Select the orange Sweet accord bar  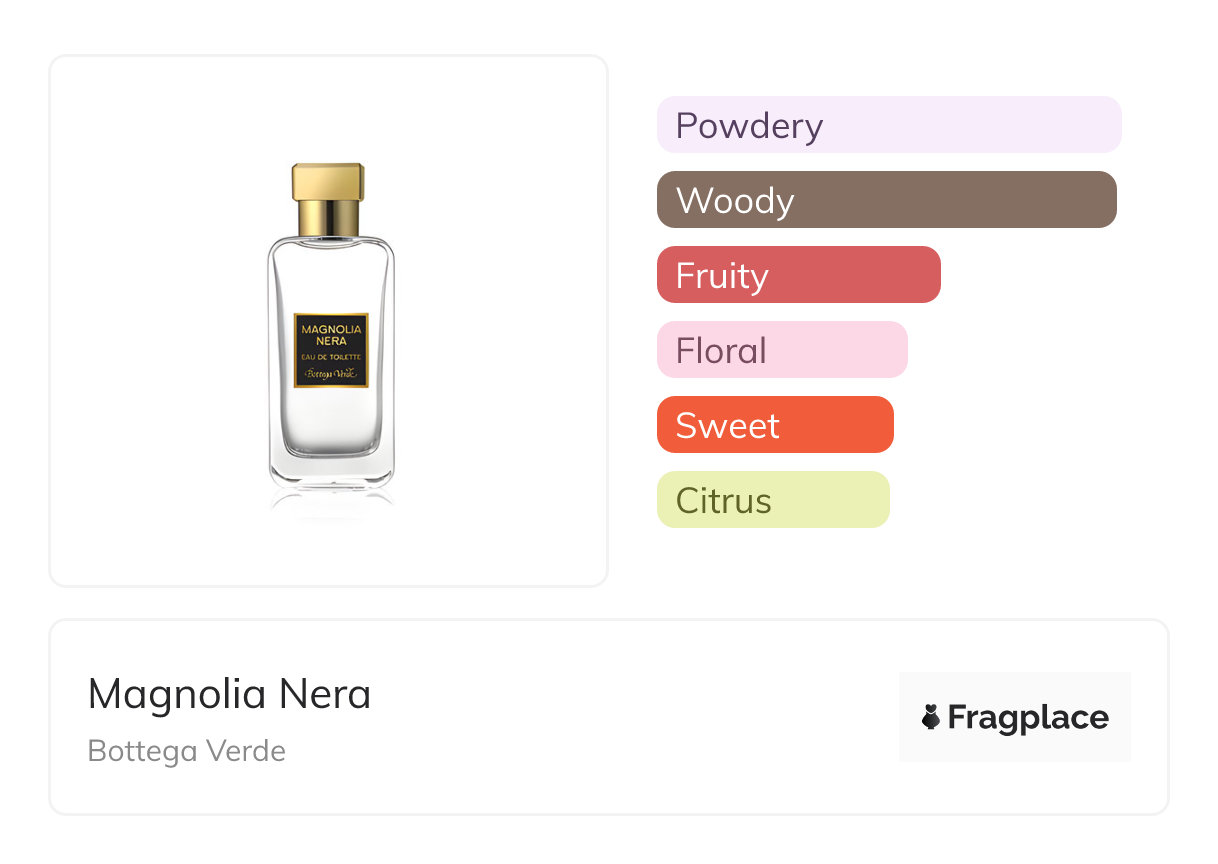tap(774, 425)
